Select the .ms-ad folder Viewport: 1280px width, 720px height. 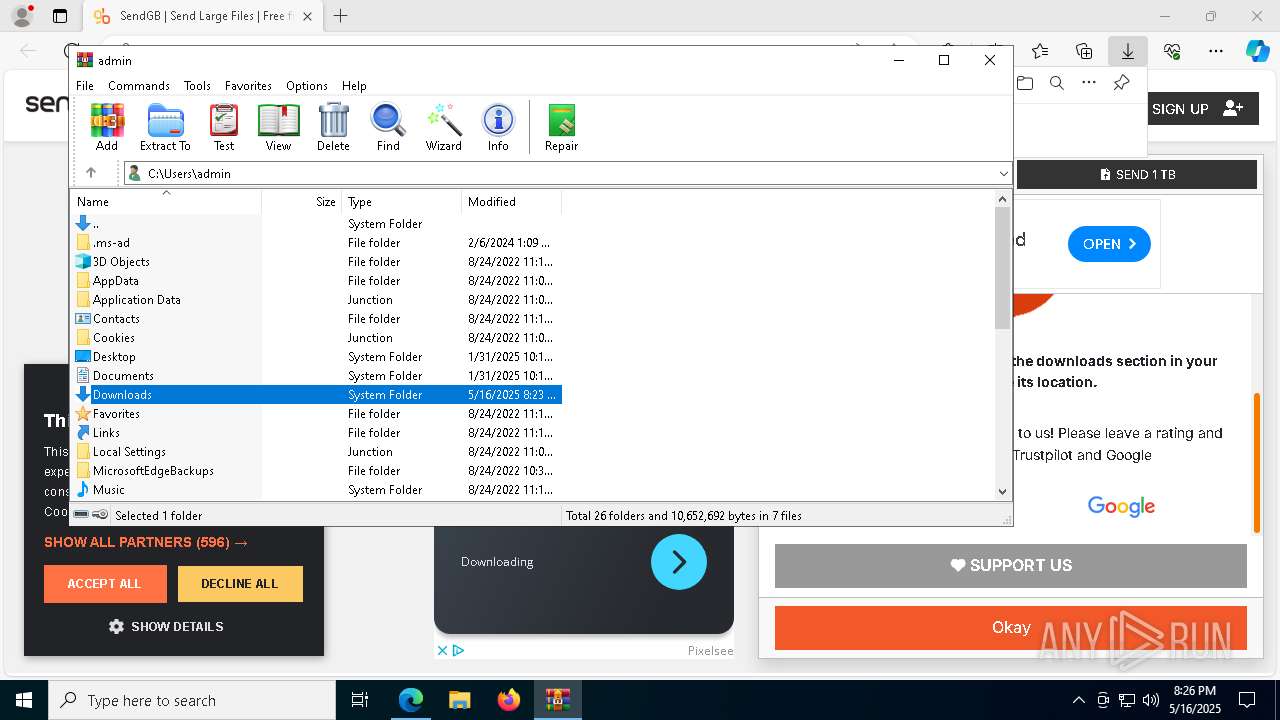(x=317, y=243)
